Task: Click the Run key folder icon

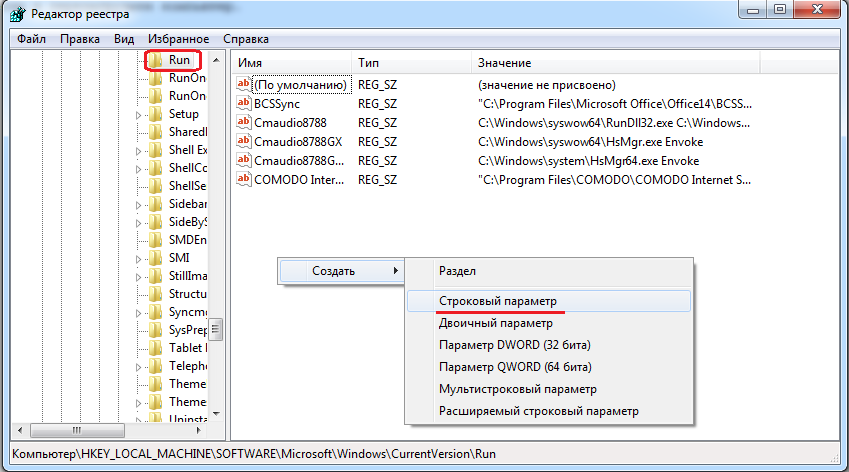Action: [x=155, y=60]
